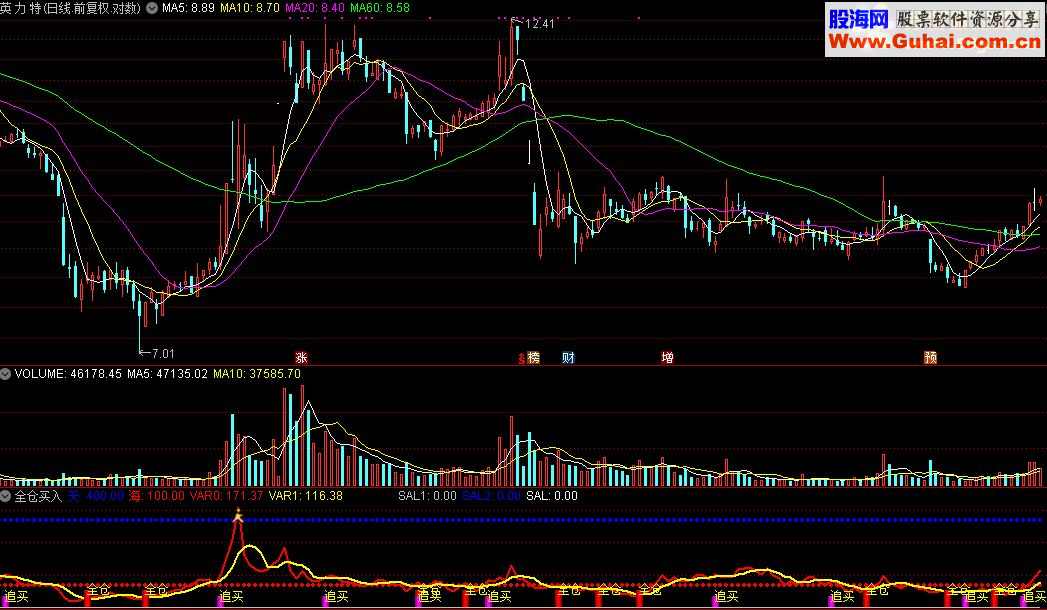Select the stock title 英力特(日线.前复权.对数)
This screenshot has width=1047, height=610.
coord(71,8)
